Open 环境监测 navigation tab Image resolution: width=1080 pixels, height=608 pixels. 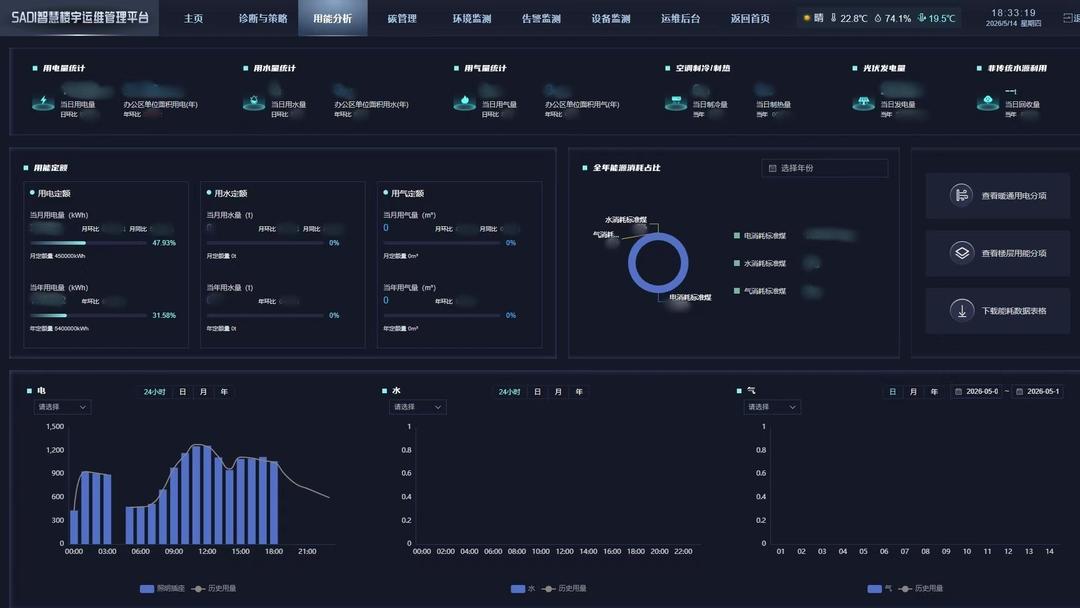472,18
